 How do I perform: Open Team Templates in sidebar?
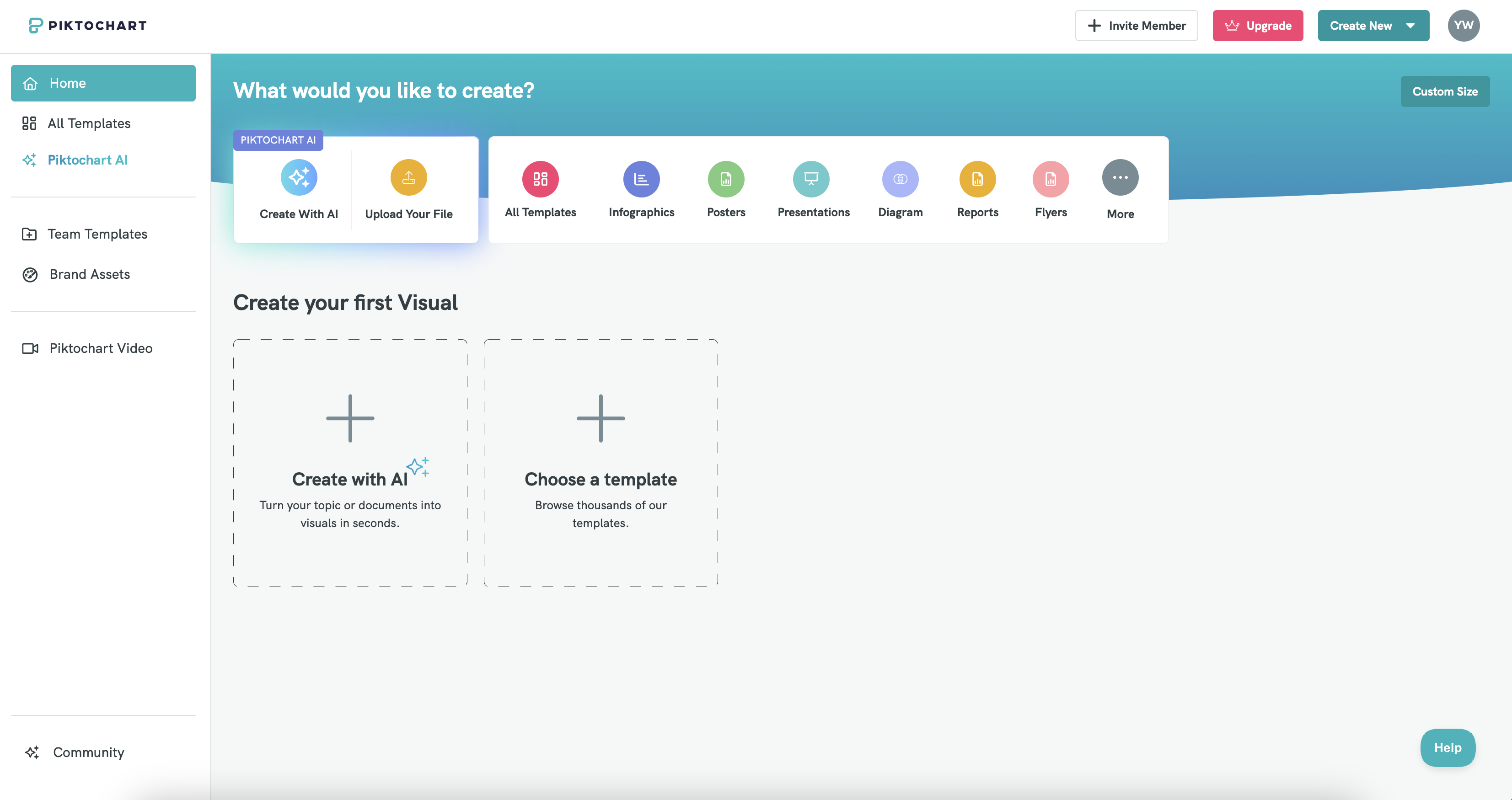coord(103,234)
